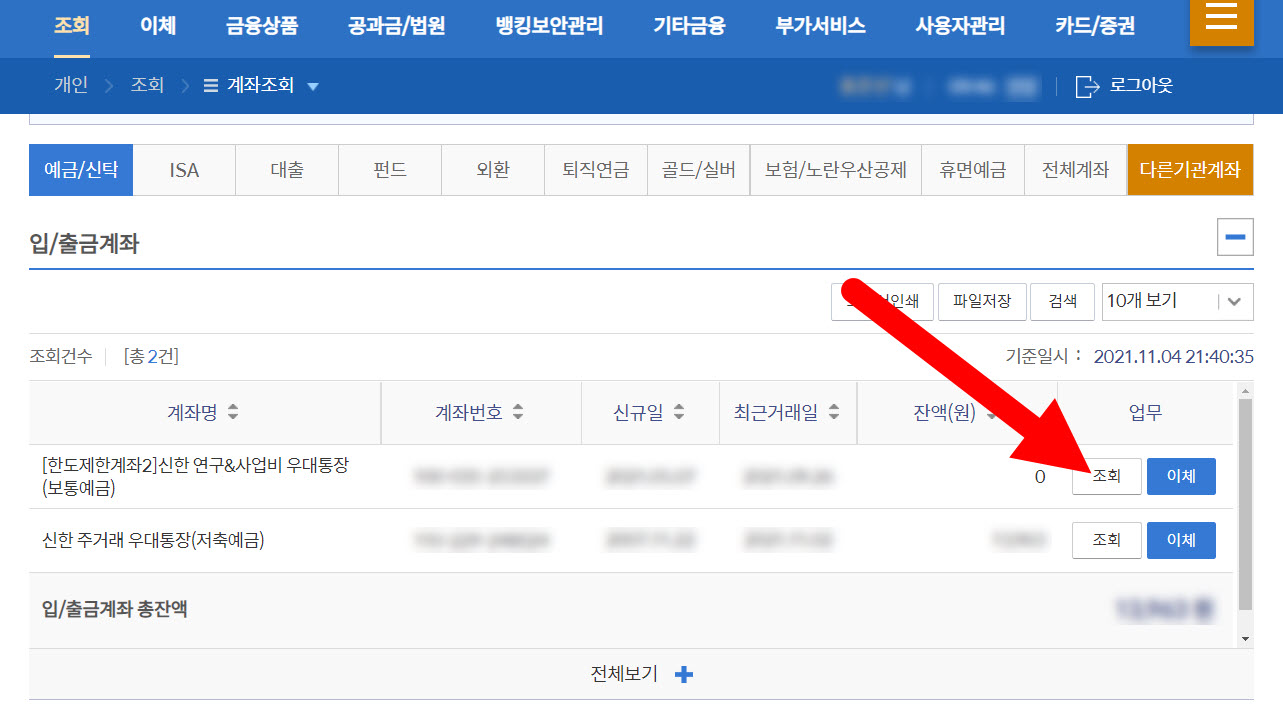Open the 이체 top menu
This screenshot has height=704, width=1283.
pyautogui.click(x=158, y=26)
